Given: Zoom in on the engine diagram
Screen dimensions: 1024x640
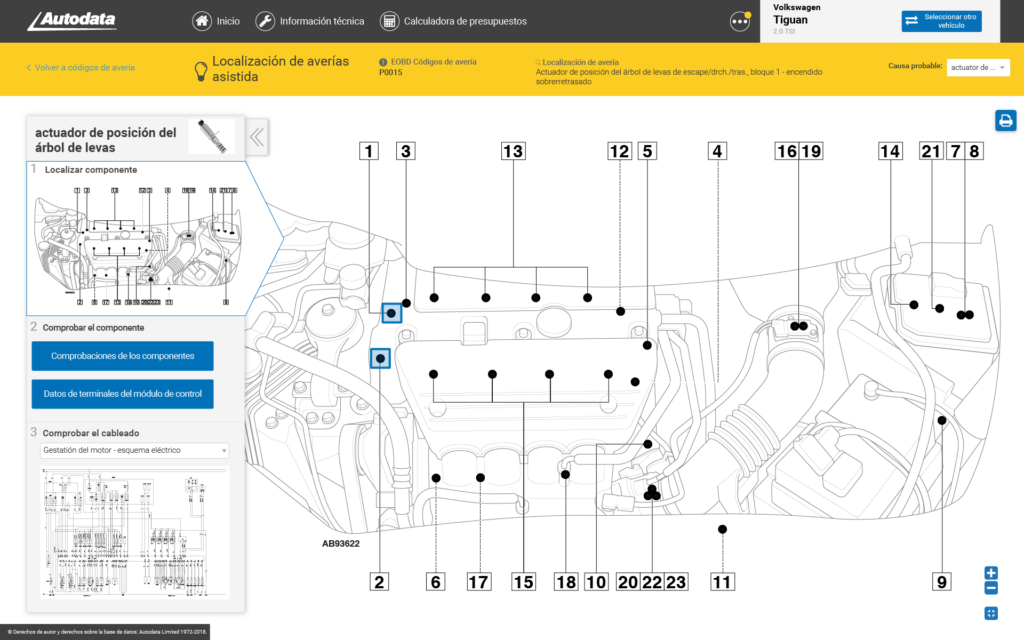Looking at the screenshot, I should (991, 573).
